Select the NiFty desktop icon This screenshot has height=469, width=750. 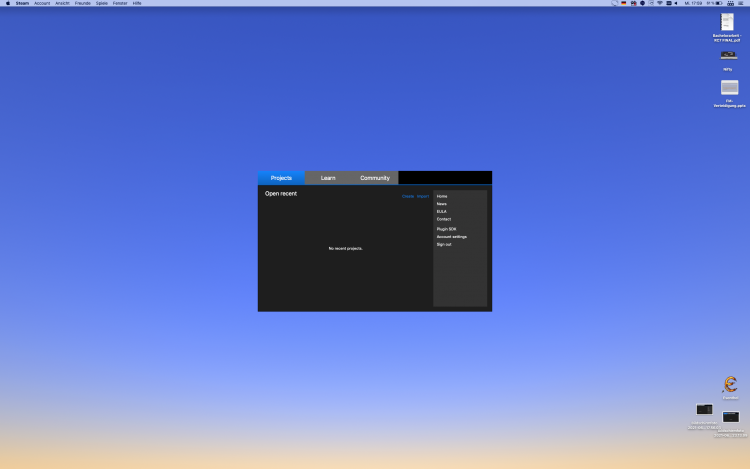pos(728,56)
